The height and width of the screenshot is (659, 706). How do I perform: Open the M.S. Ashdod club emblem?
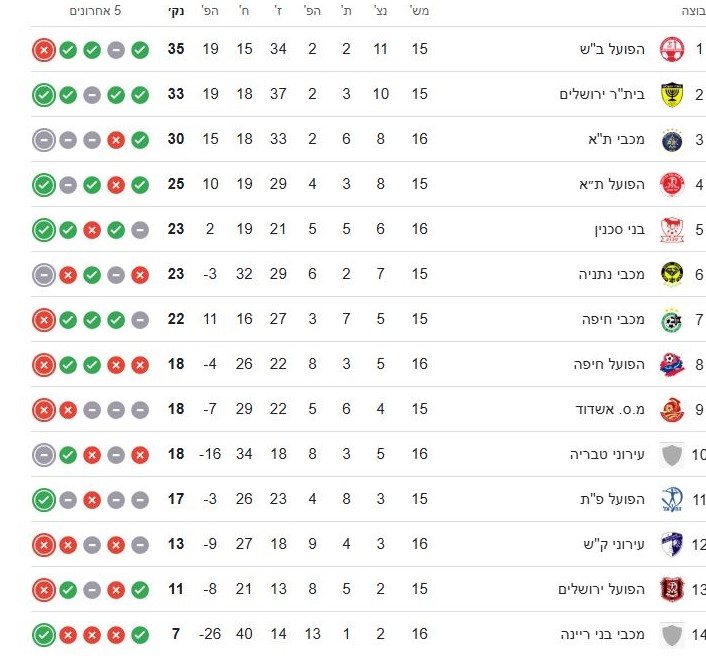pos(669,409)
